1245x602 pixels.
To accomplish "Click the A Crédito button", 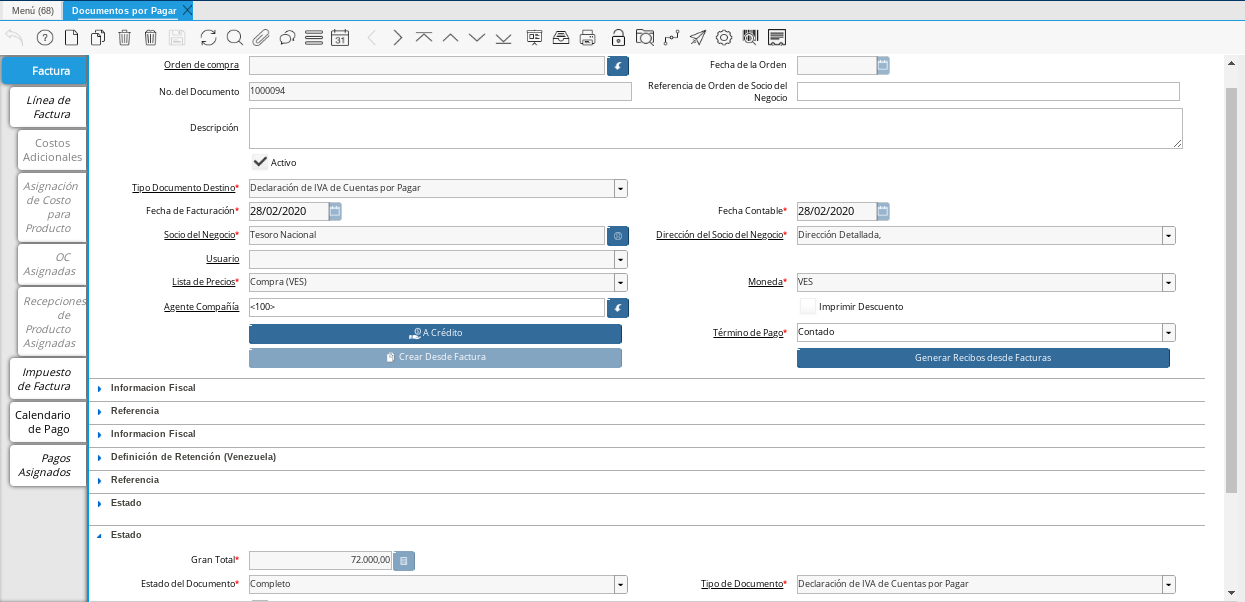I will [435, 333].
